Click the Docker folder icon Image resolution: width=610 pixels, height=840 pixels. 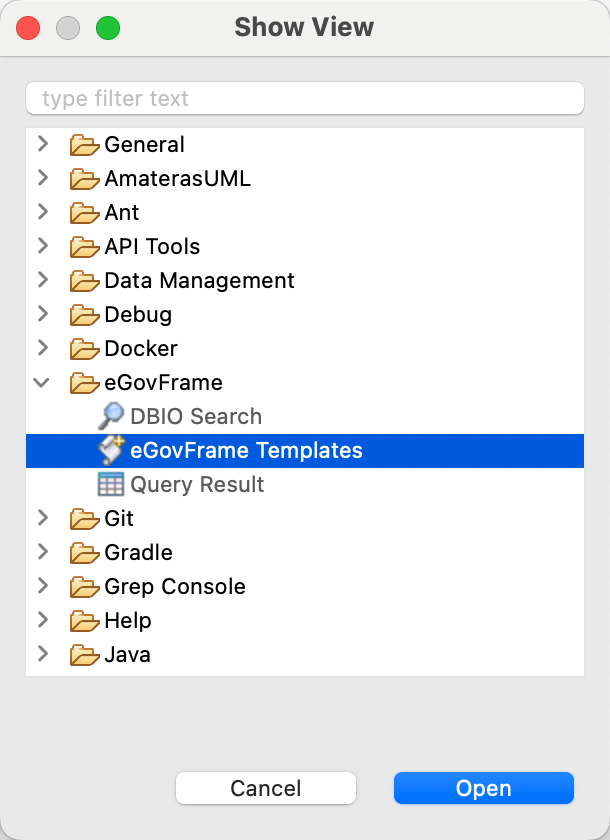[x=83, y=349]
